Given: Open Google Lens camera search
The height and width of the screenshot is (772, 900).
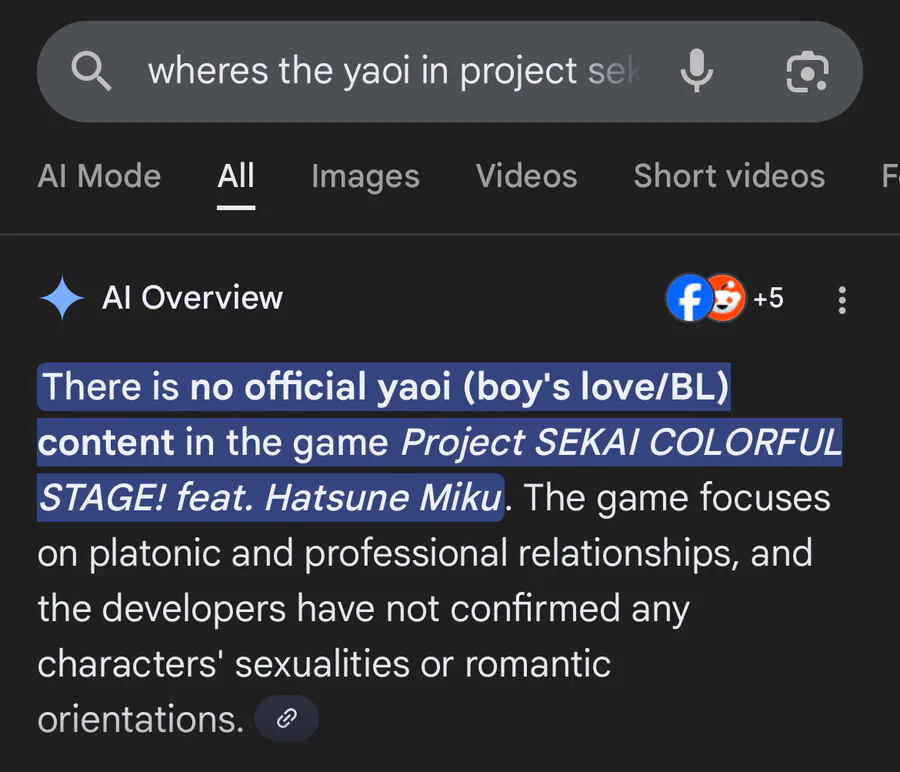Looking at the screenshot, I should [807, 72].
